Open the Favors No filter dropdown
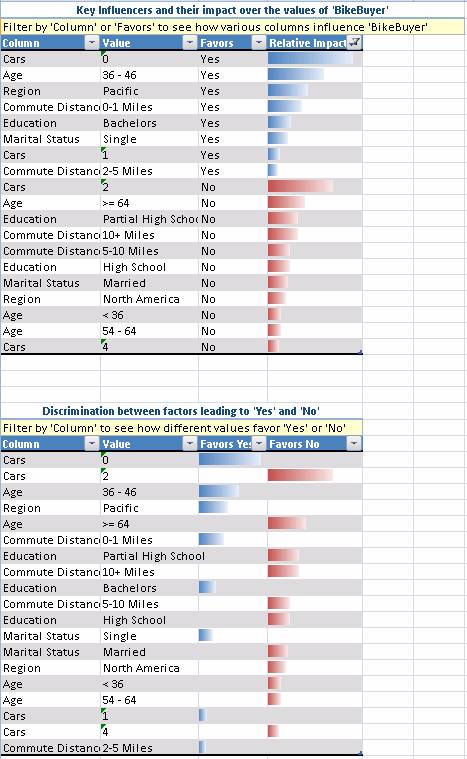 point(354,444)
